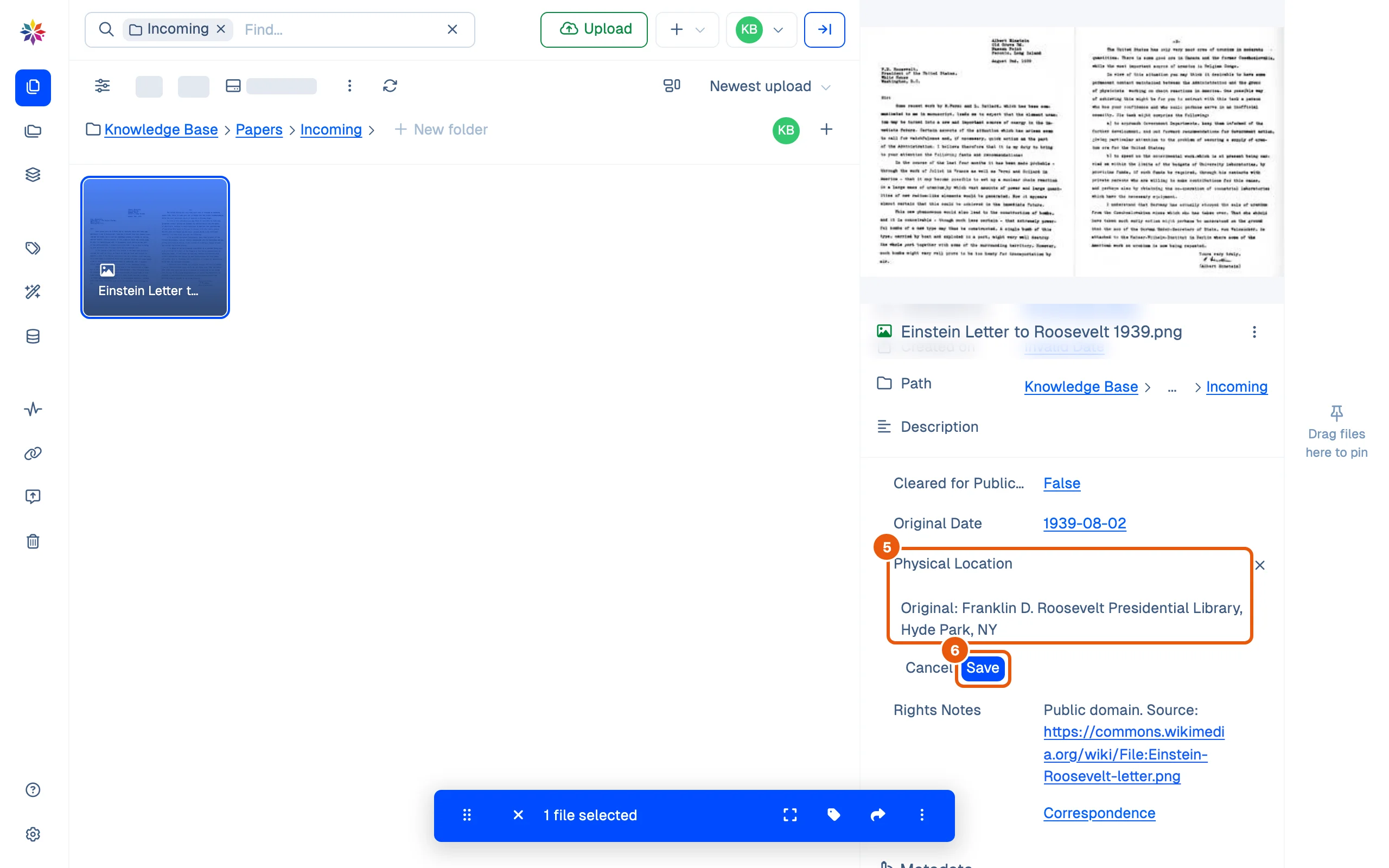1389x868 pixels.
Task: Collapse the details side panel
Action: (824, 29)
